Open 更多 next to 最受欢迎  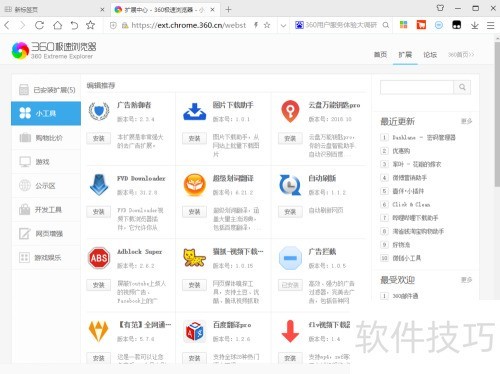pos(466,280)
